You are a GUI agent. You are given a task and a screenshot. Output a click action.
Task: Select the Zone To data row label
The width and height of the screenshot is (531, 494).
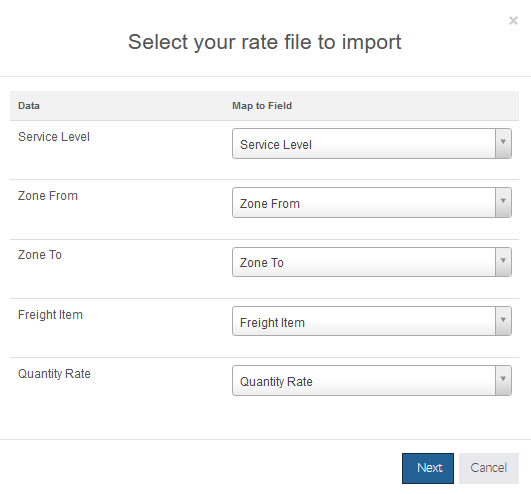tap(40, 255)
